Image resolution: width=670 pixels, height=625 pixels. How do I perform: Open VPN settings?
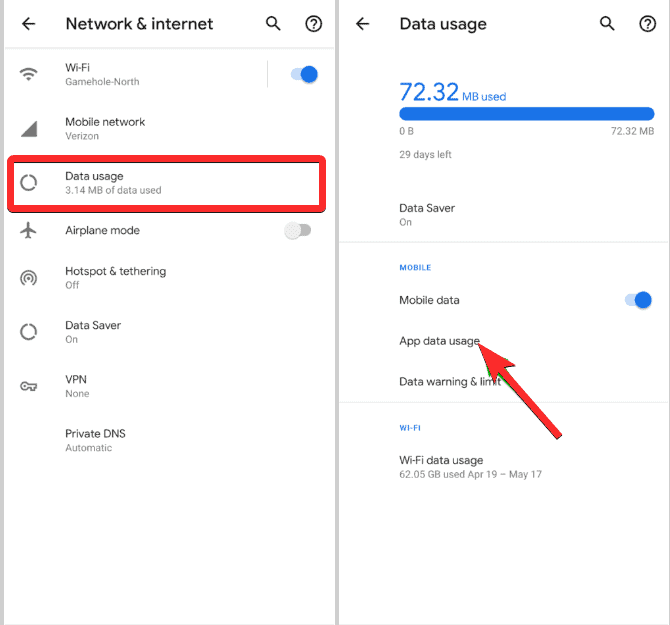tap(169, 386)
